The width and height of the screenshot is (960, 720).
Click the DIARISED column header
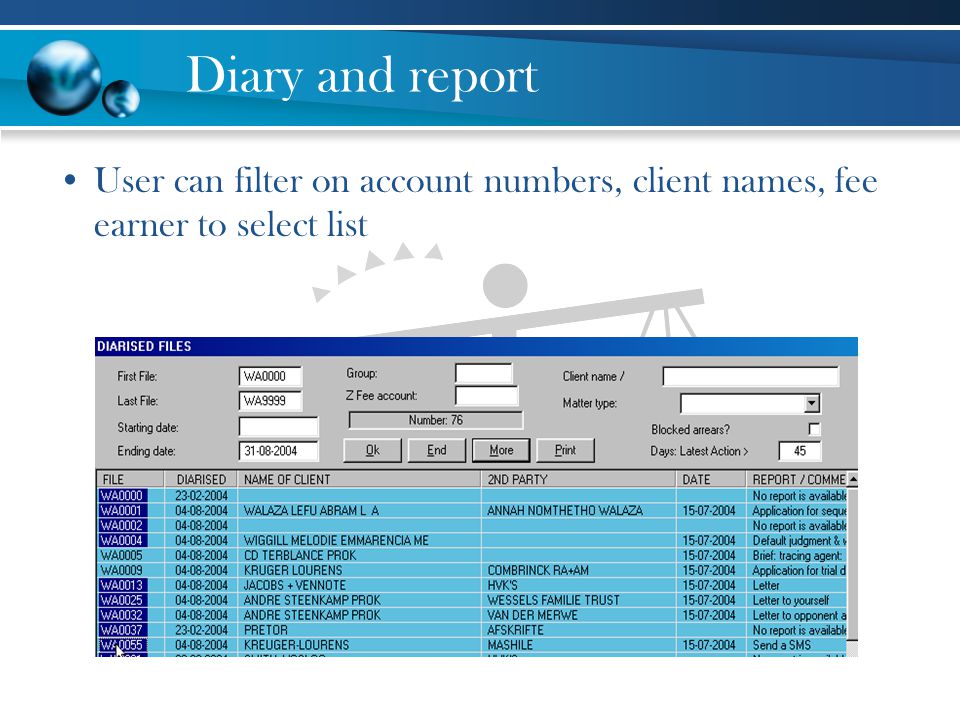(x=201, y=479)
